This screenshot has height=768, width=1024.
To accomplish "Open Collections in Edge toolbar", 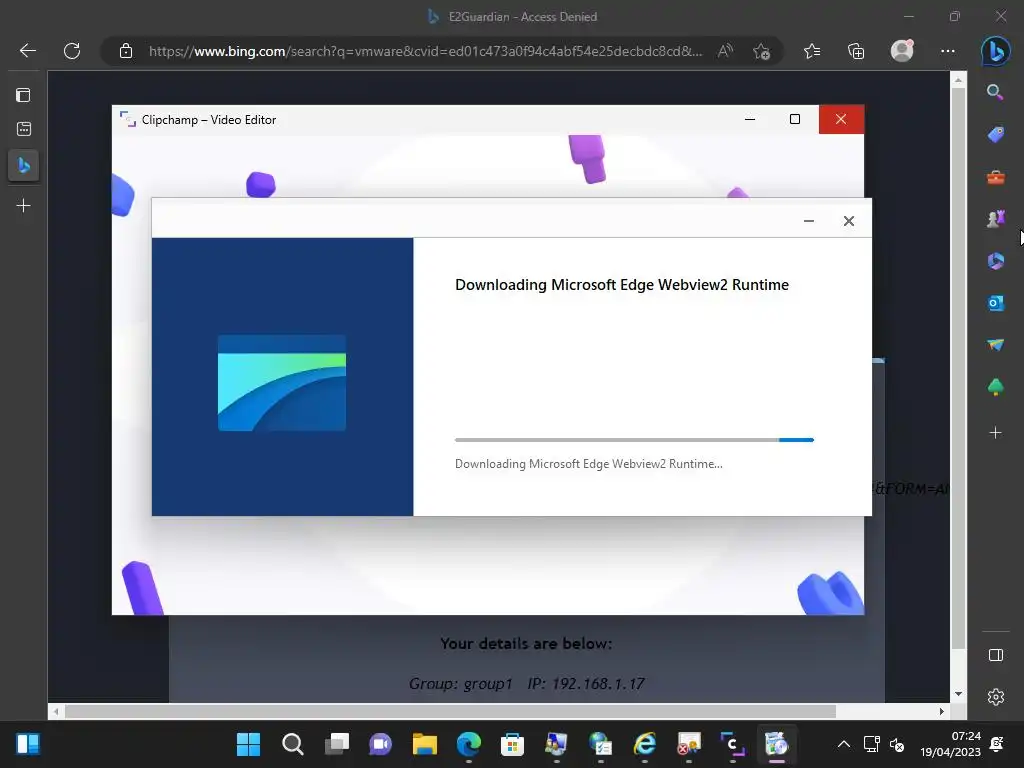I will [856, 51].
